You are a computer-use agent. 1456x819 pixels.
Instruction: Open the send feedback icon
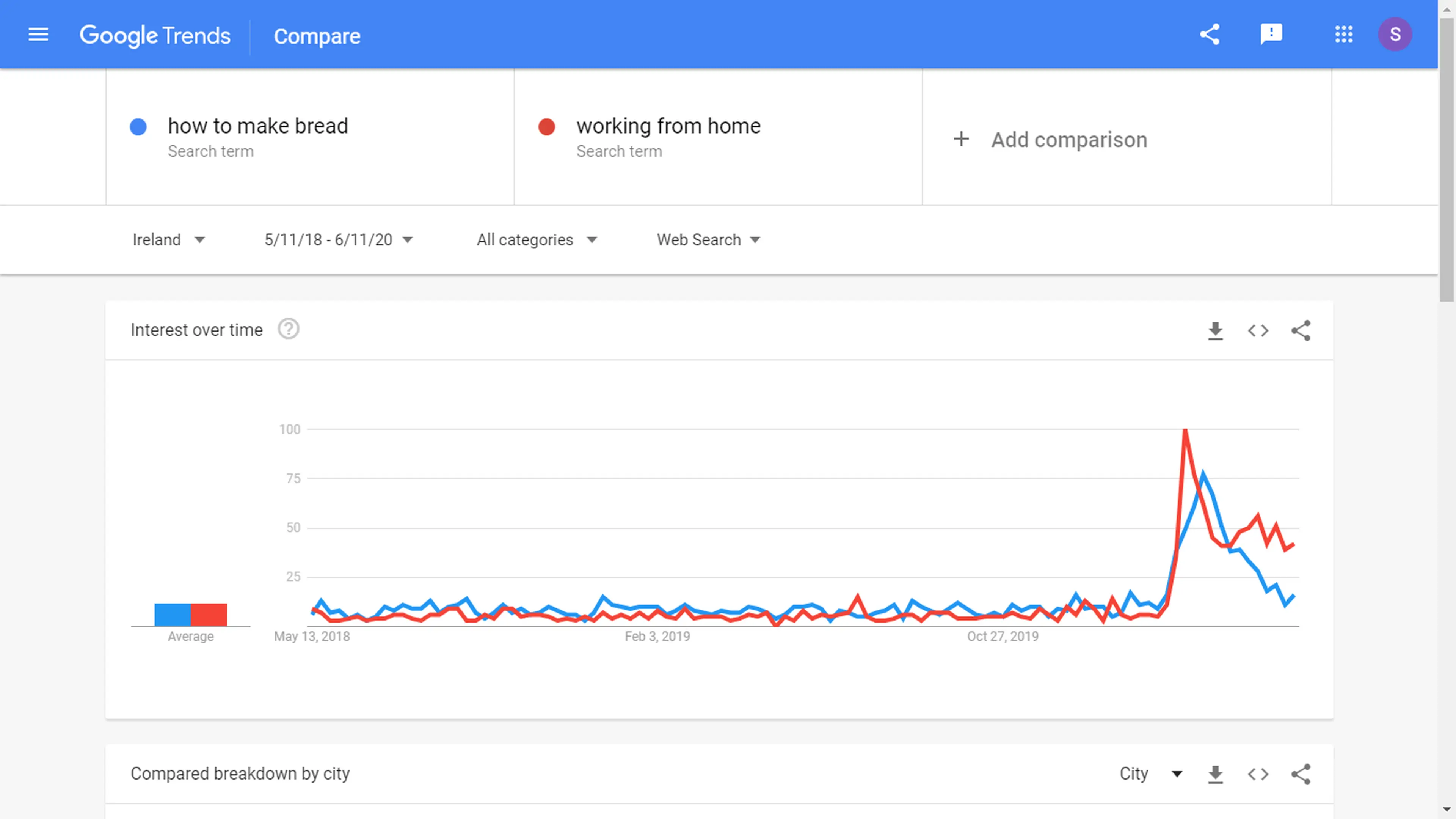point(1271,35)
